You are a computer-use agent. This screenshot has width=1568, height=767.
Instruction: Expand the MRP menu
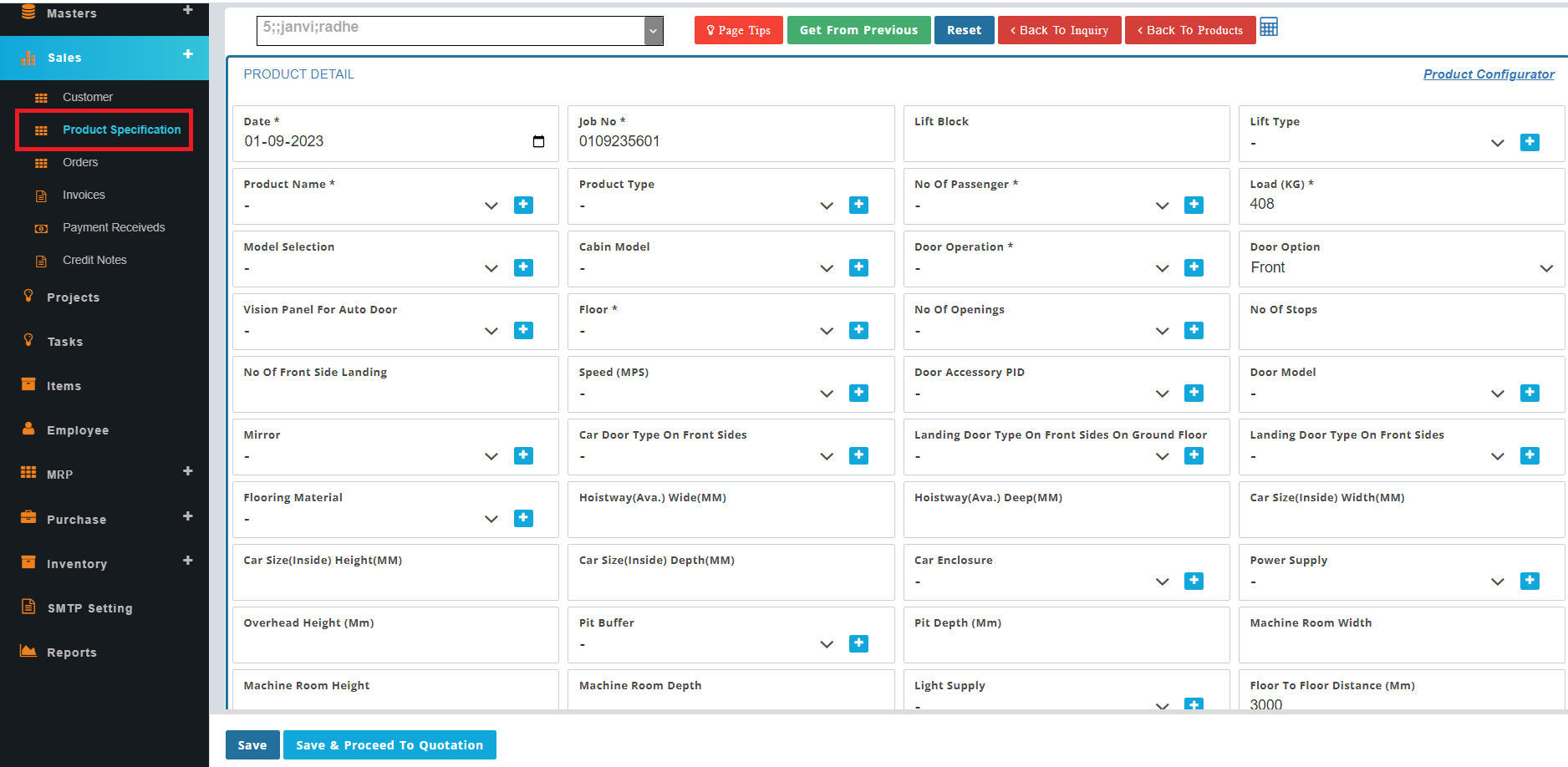click(187, 471)
